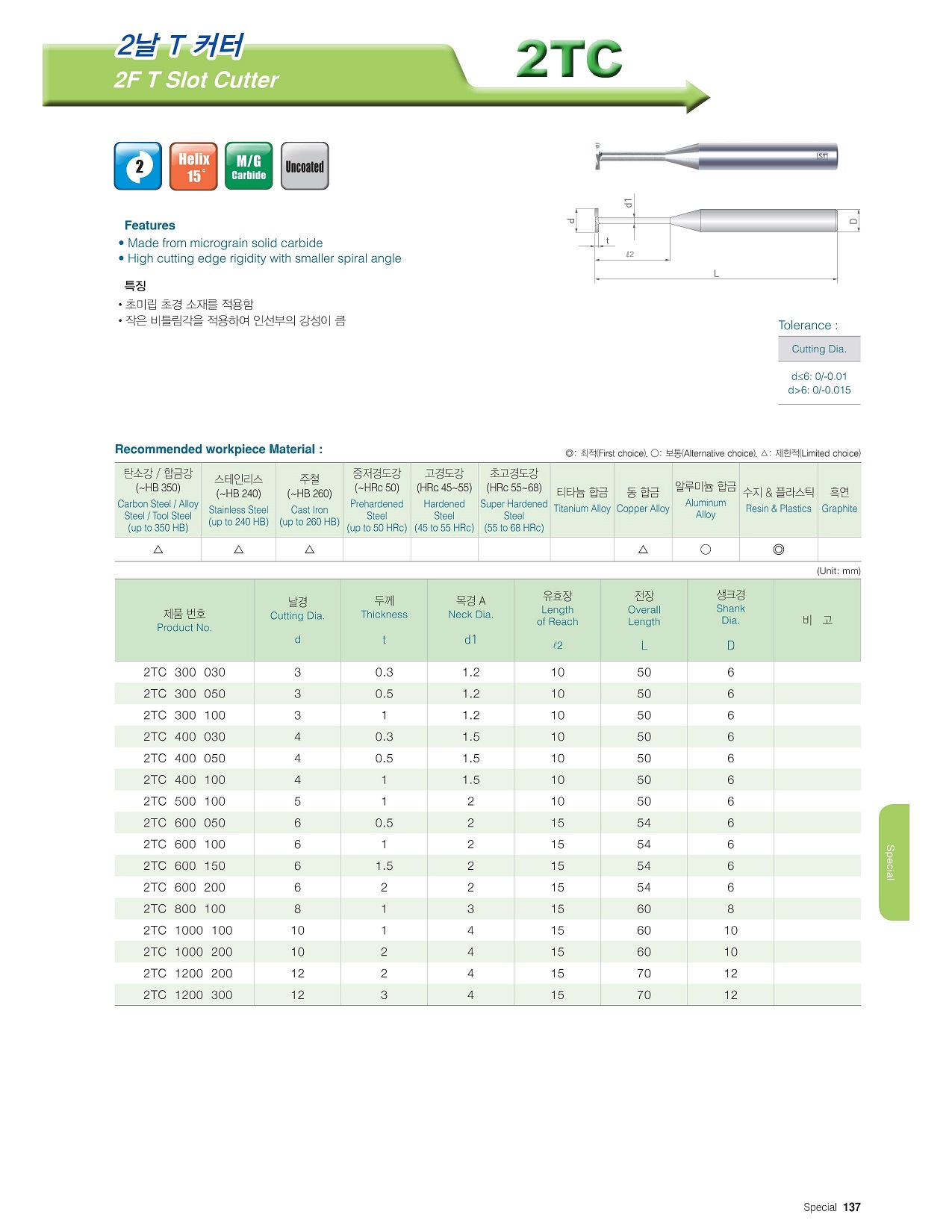The height and width of the screenshot is (1232, 952).
Task: Click product number 2TC 500 100
Action: click(184, 801)
